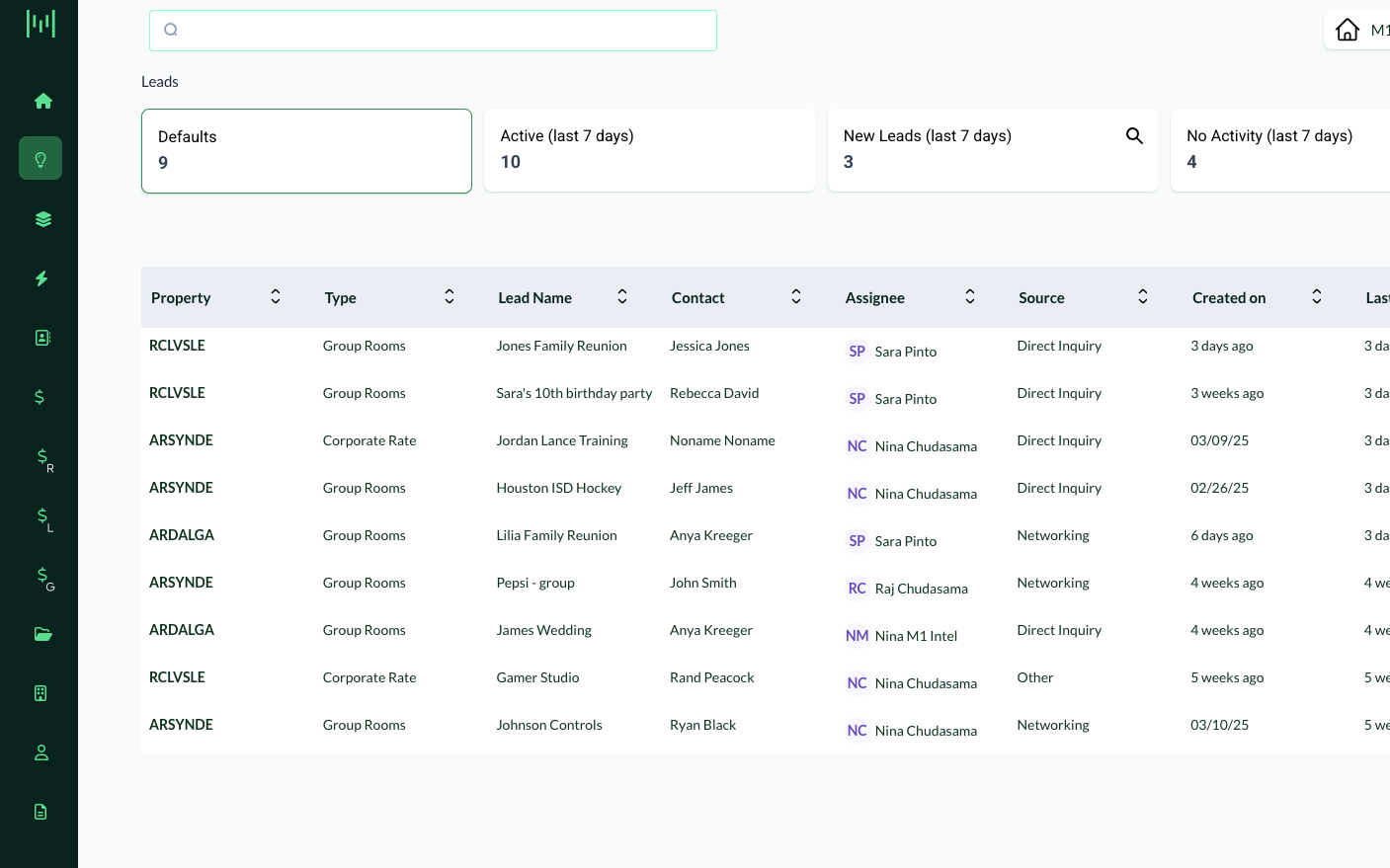Click the contact card sidebar icon
Viewport: 1390px width, 868px height.
point(42,338)
